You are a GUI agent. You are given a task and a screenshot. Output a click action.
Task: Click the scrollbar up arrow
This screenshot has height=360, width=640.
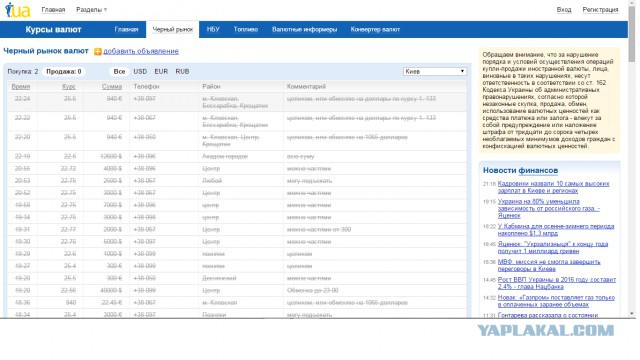click(632, 3)
